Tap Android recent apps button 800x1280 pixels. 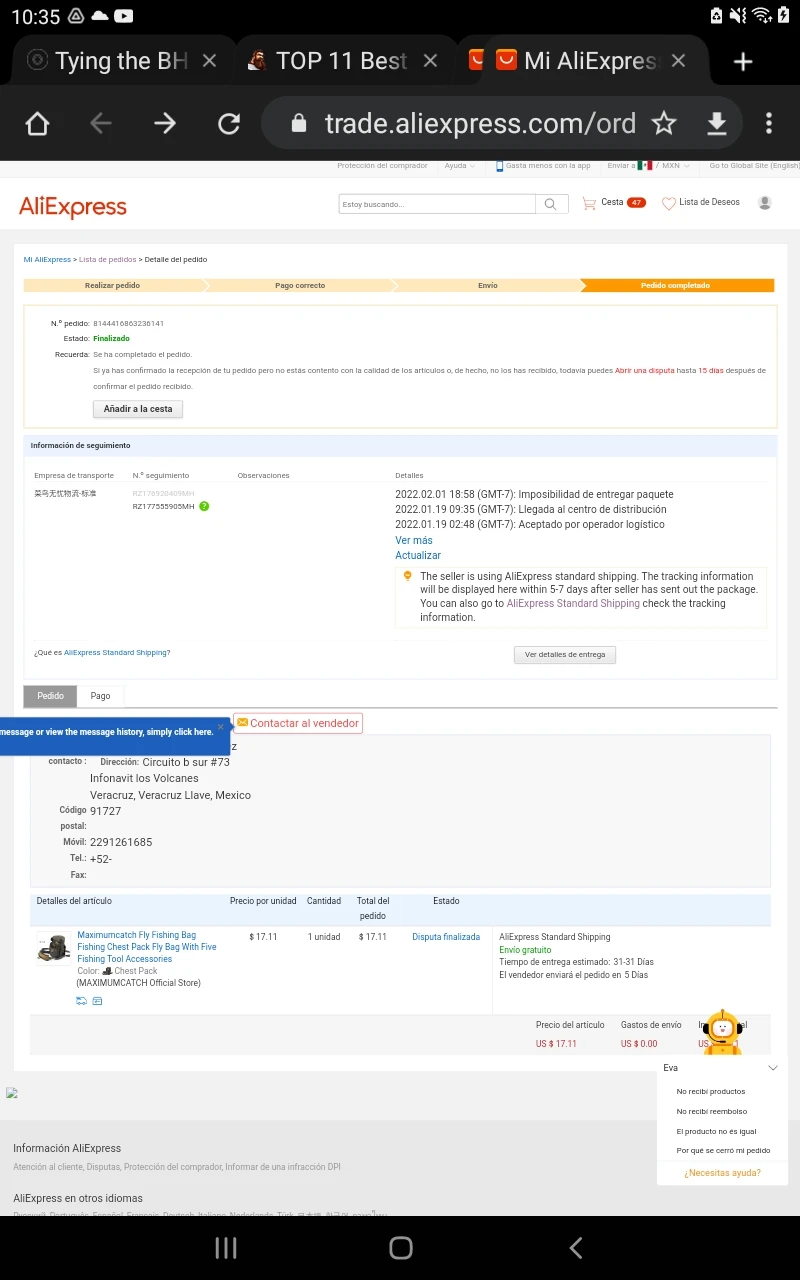point(227,1247)
